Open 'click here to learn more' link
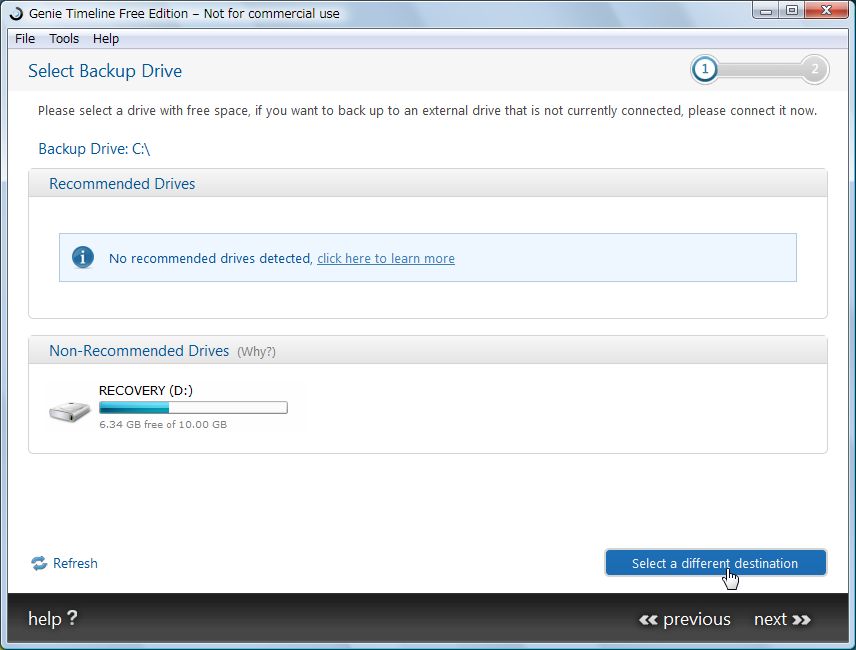The height and width of the screenshot is (650, 856). [x=385, y=258]
